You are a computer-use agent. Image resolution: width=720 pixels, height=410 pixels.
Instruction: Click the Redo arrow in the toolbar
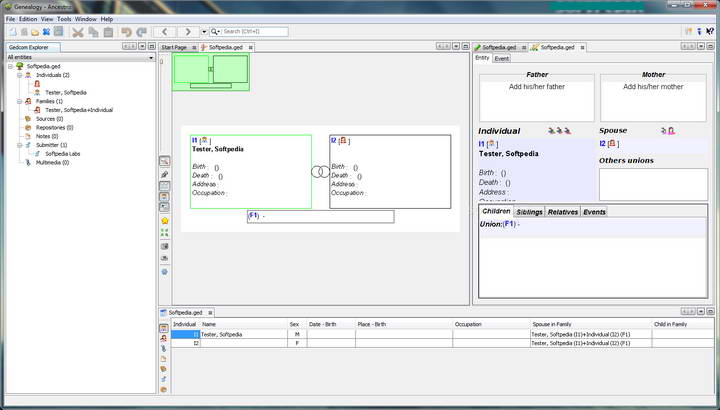[x=141, y=32]
